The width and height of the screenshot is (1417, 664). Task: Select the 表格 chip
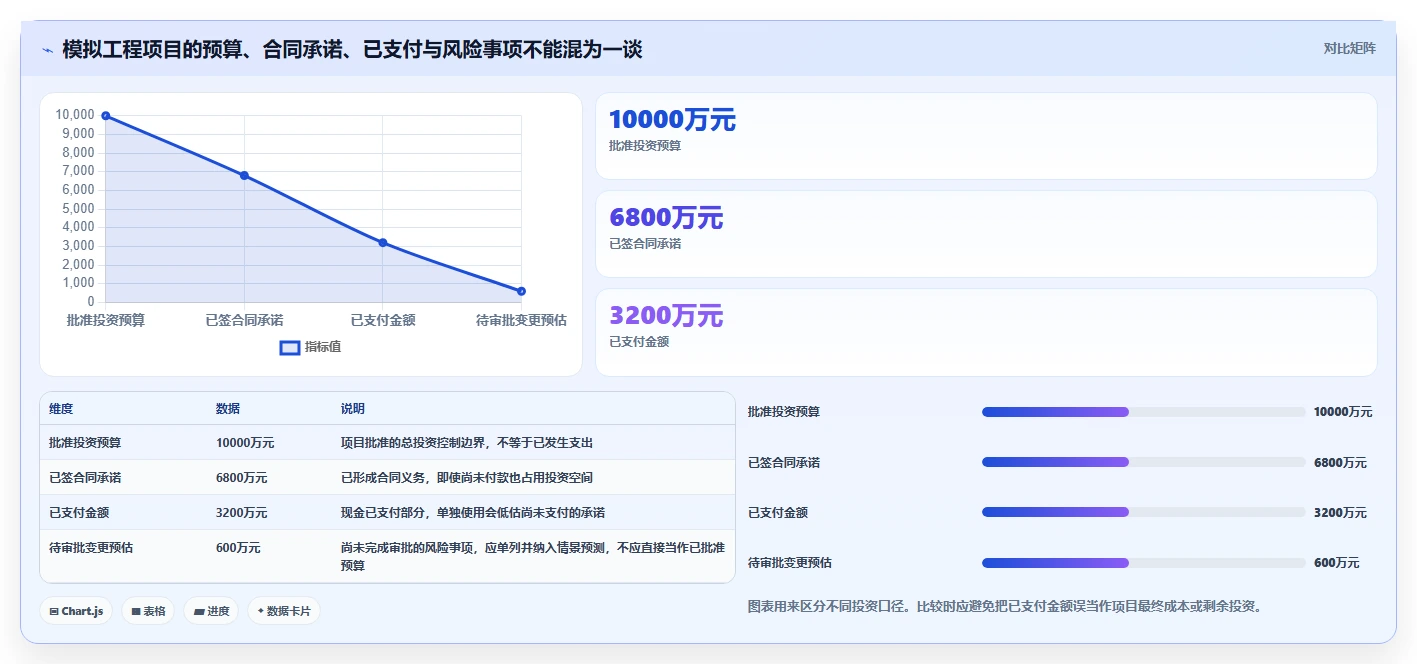[x=148, y=611]
